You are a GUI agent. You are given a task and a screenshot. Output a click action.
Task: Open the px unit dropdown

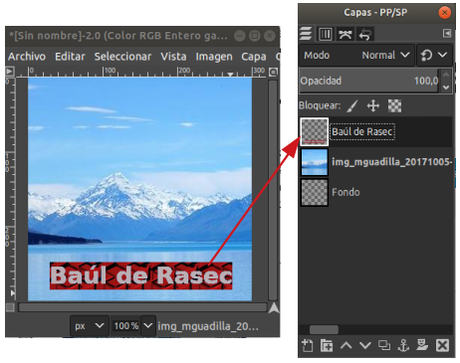click(x=89, y=325)
